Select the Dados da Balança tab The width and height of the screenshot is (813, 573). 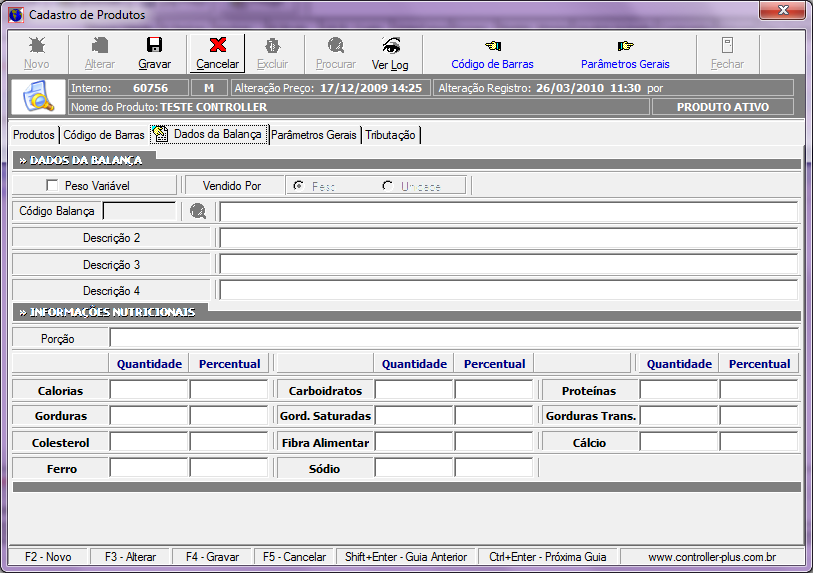[x=209, y=134]
